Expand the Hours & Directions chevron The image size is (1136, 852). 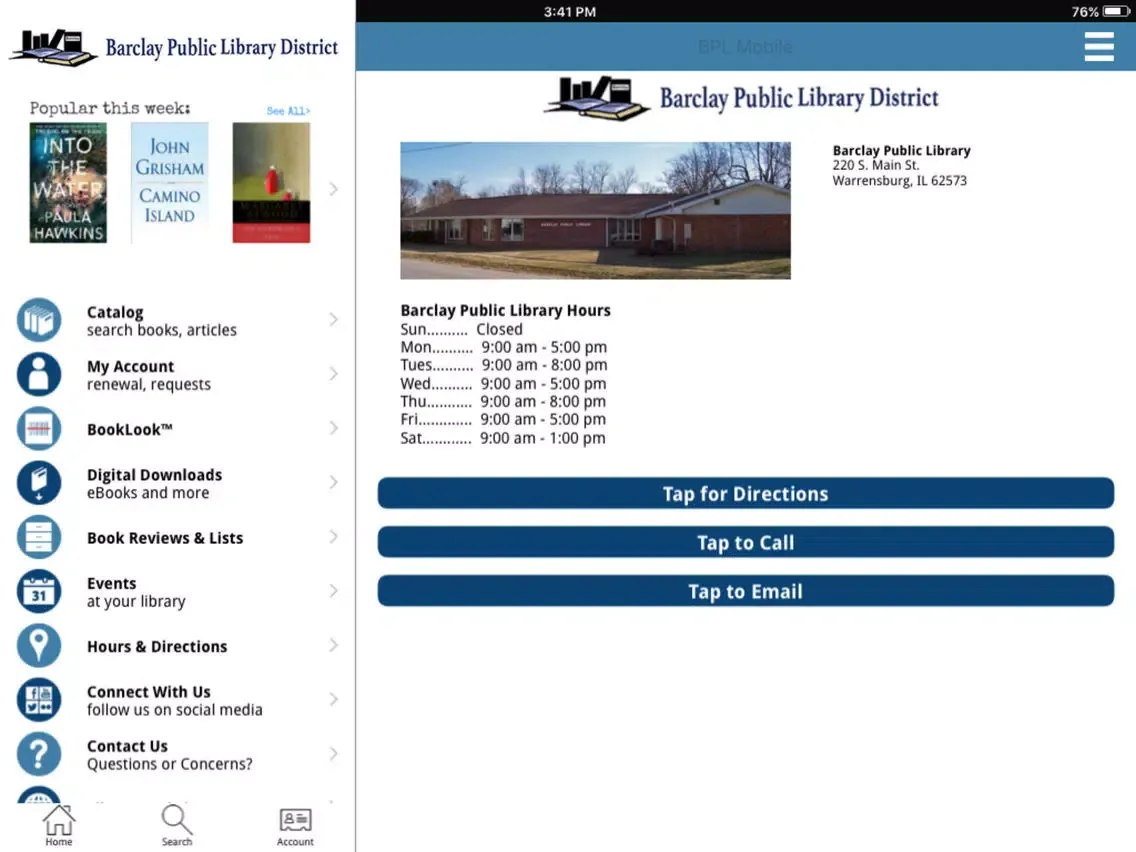[333, 646]
